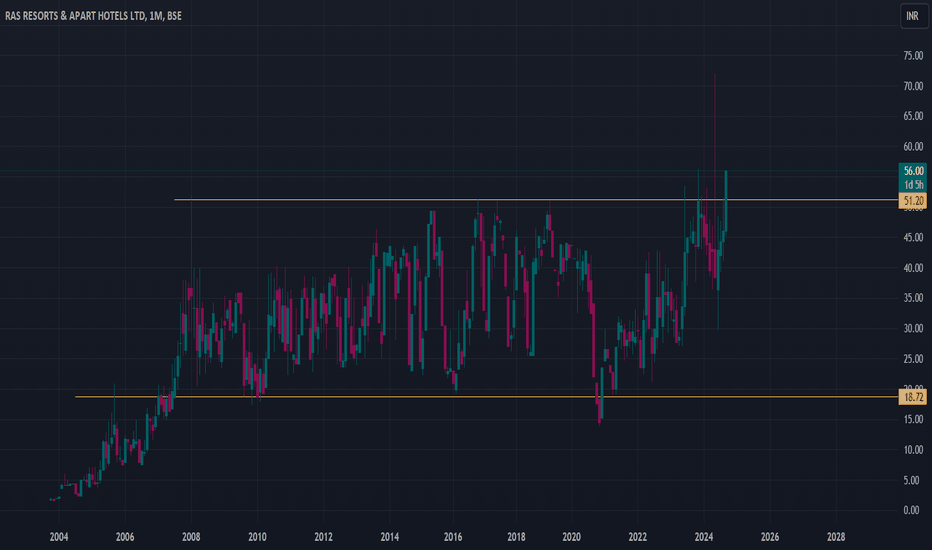Click the 51.20 resistance line price label
The image size is (932, 550).
click(x=912, y=201)
